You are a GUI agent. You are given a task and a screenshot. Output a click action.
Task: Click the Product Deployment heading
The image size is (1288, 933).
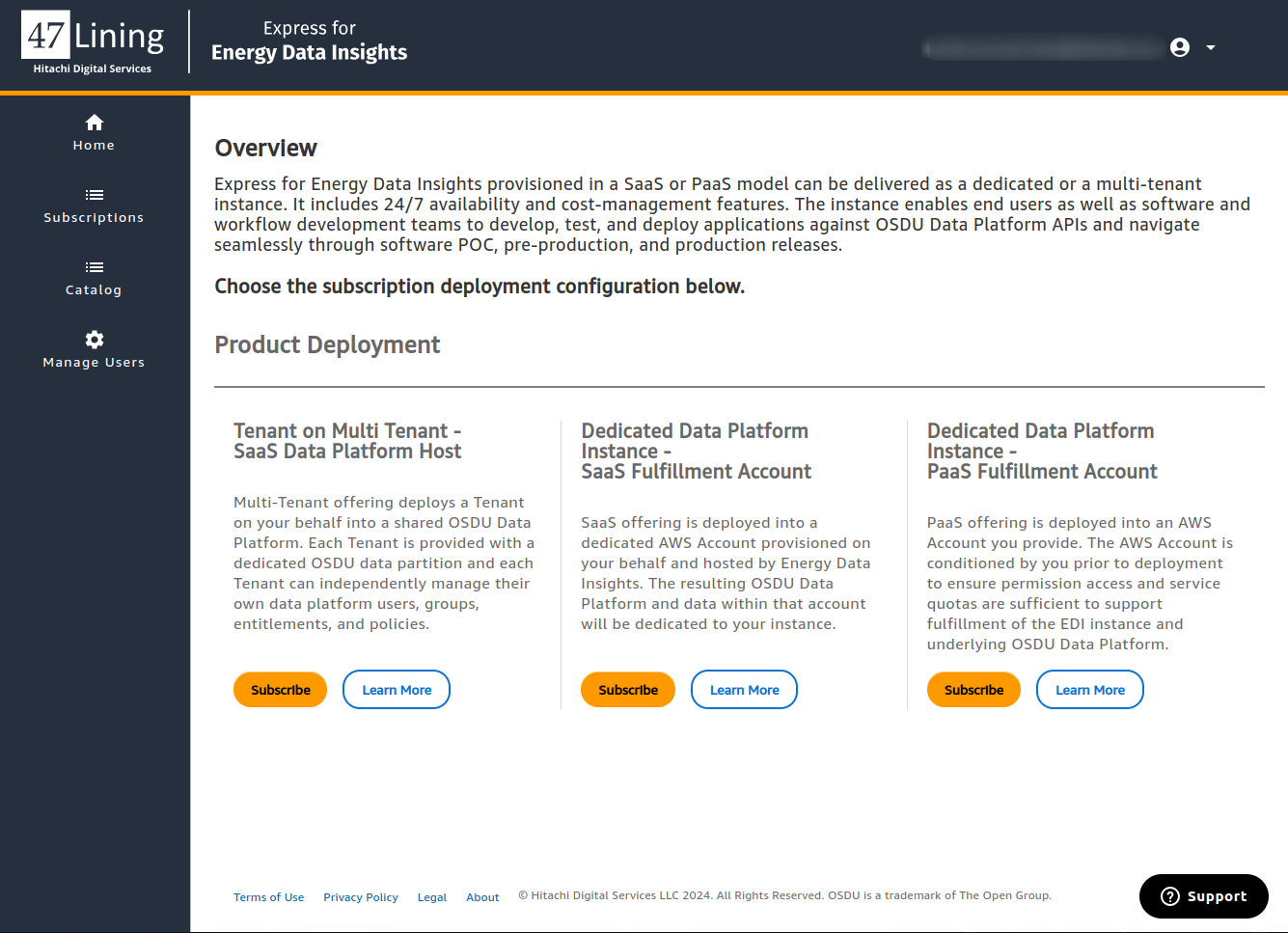pos(327,344)
